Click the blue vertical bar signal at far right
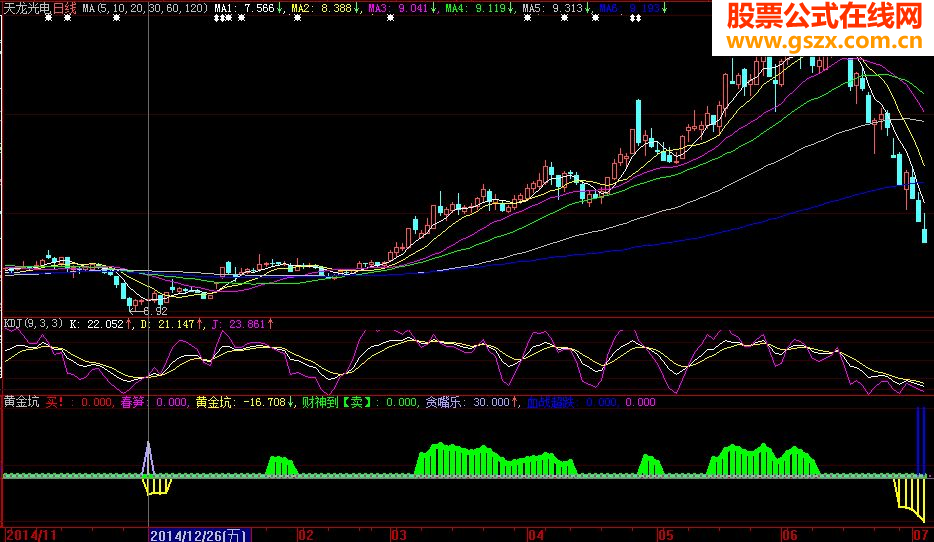Screen dimensions: 934x542 click(920, 440)
